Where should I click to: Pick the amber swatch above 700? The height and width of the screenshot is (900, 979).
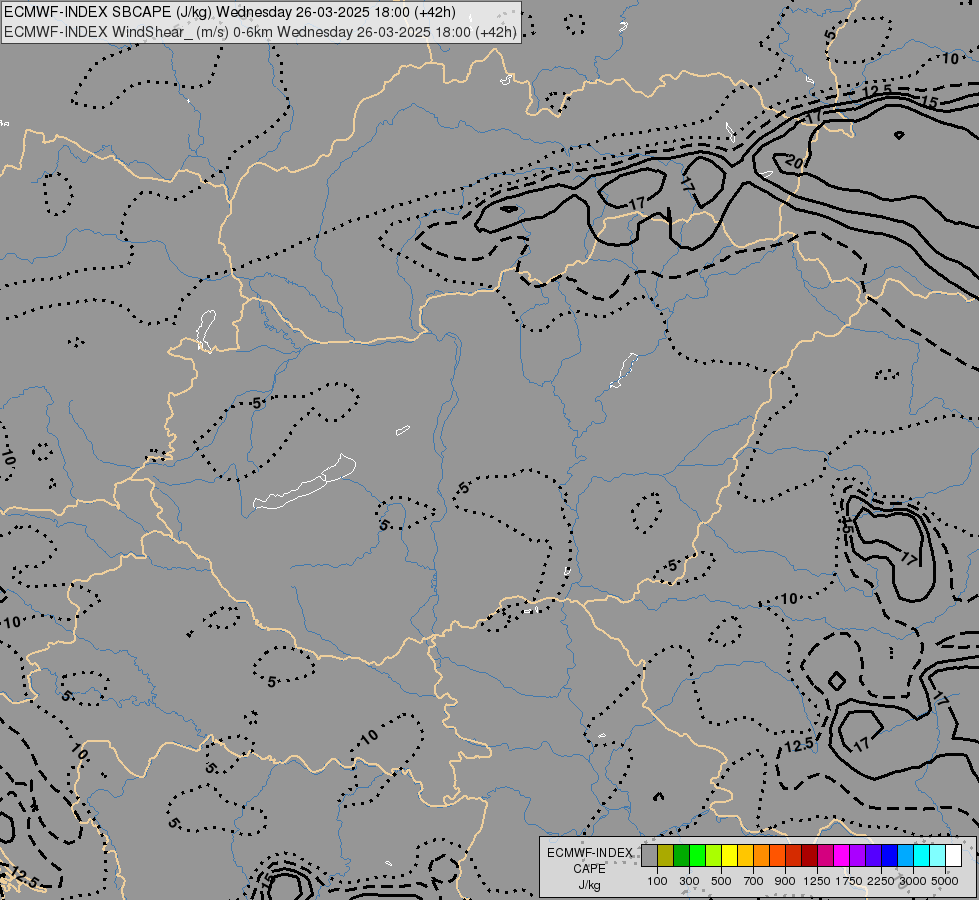745,856
